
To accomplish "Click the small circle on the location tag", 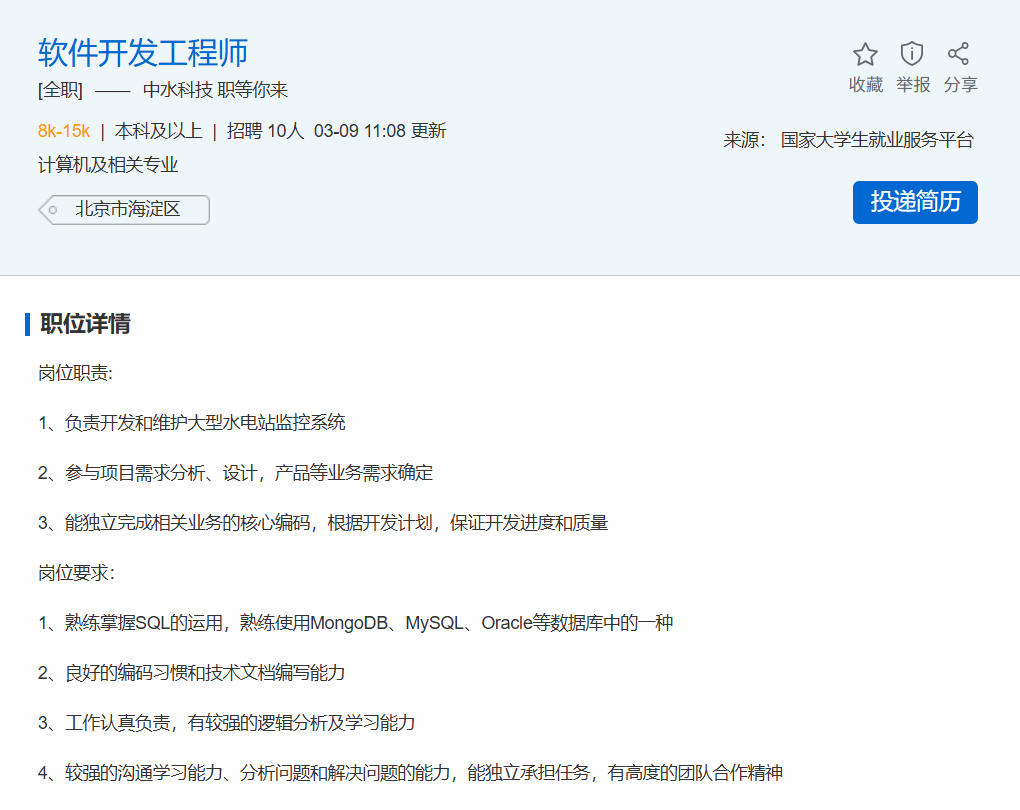I will click(x=53, y=210).
